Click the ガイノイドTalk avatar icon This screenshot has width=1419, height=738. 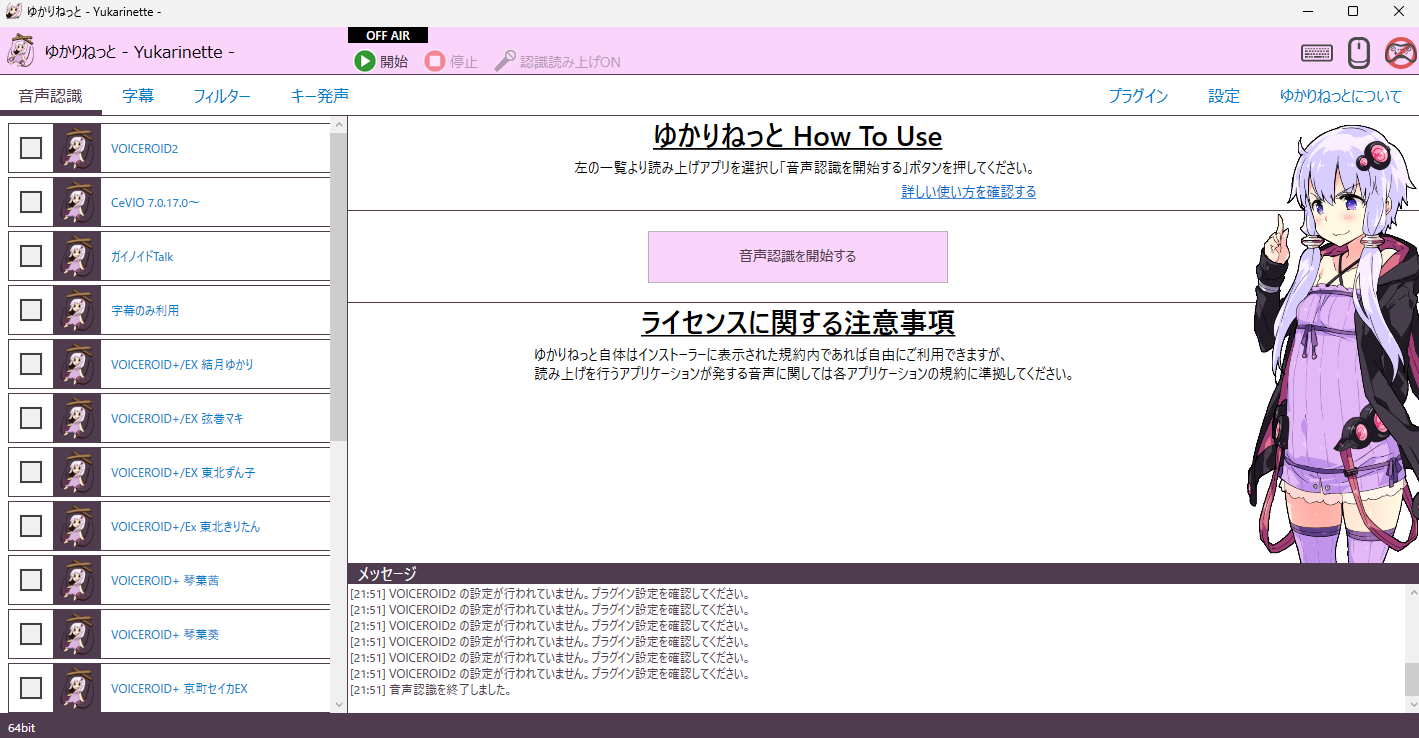pyautogui.click(x=77, y=256)
